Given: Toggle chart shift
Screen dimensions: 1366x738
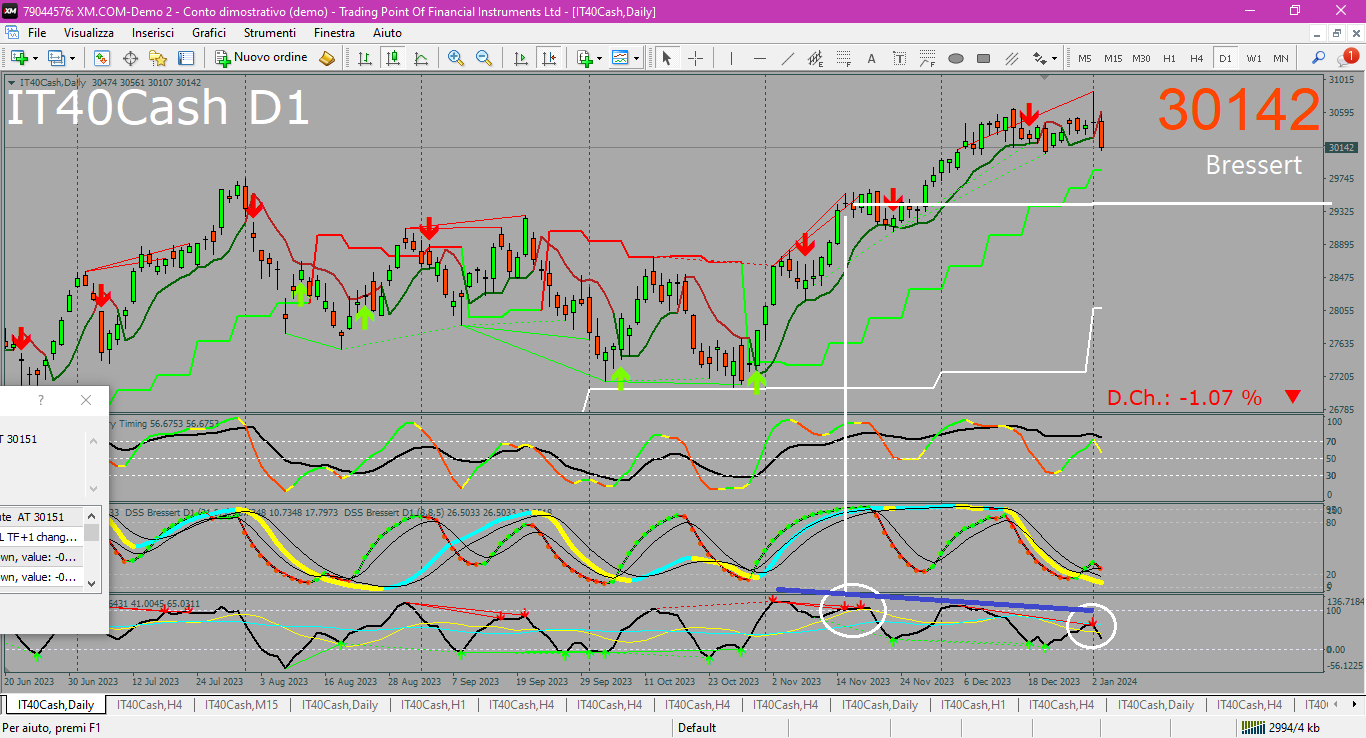Looking at the screenshot, I should coord(548,58).
